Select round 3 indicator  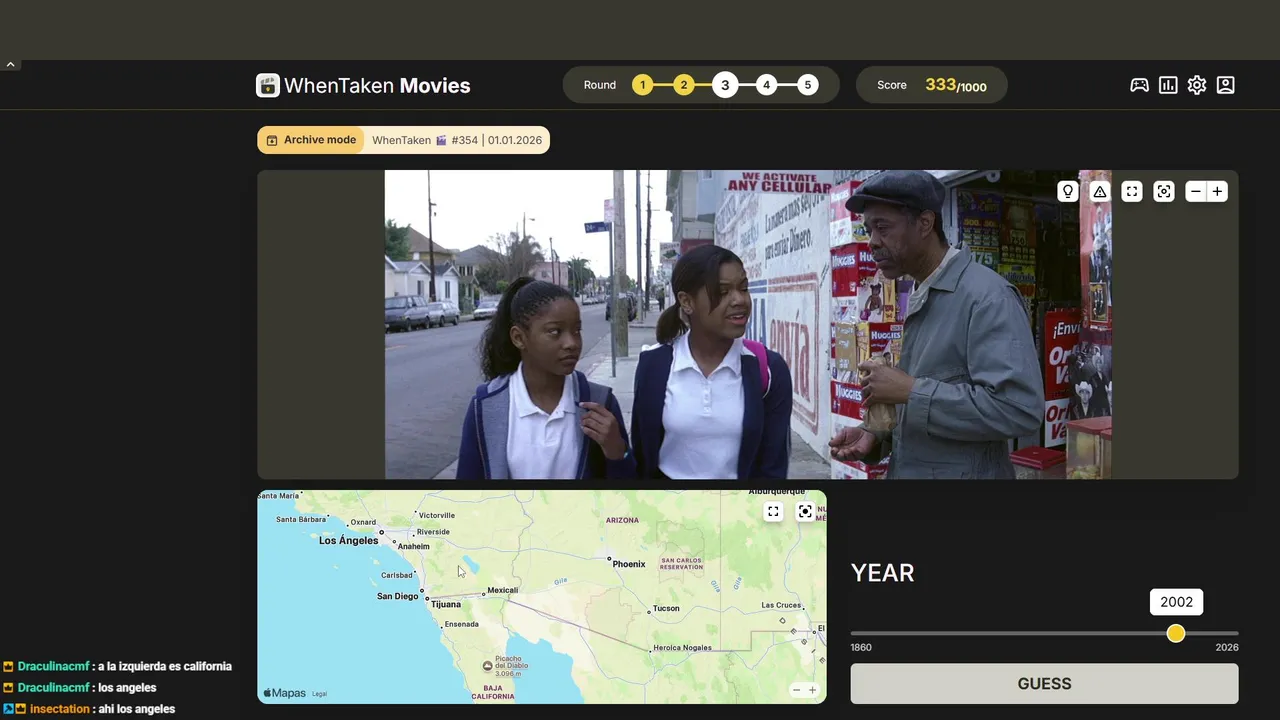(725, 85)
